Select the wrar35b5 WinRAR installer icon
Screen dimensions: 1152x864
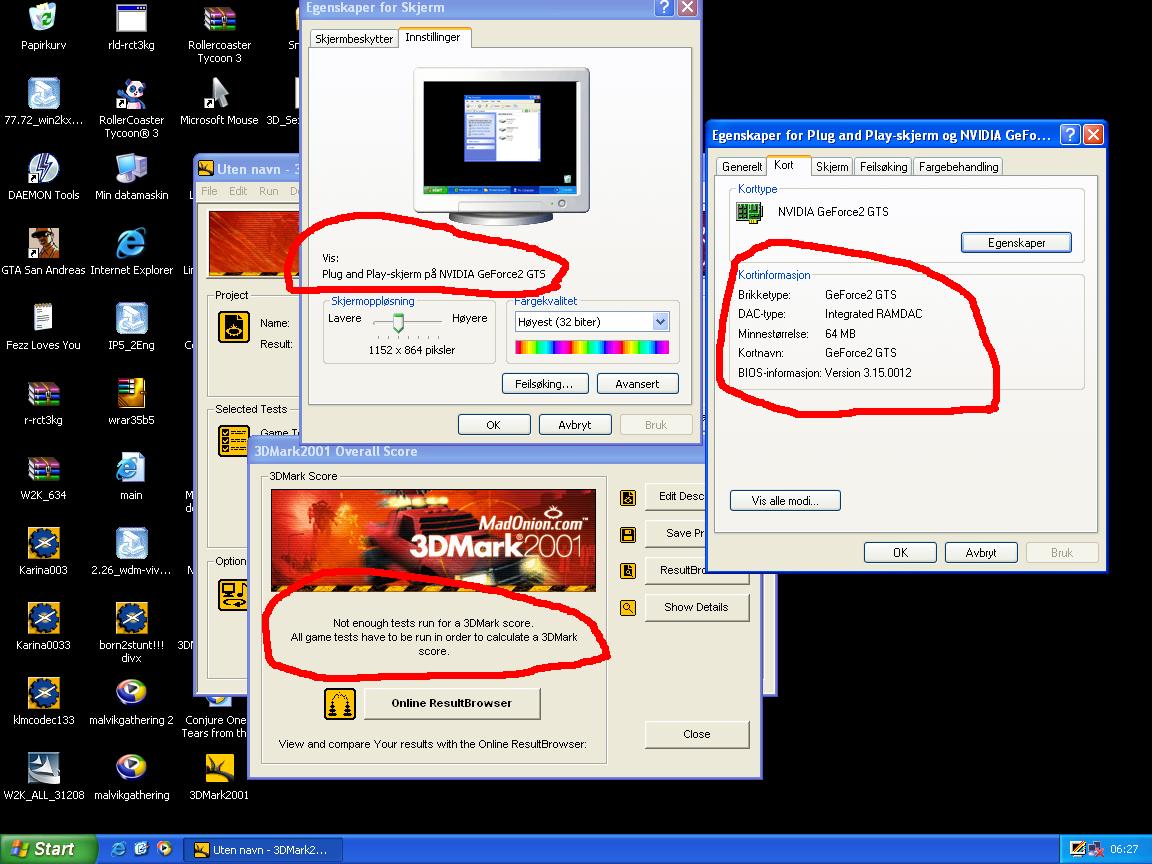click(x=132, y=393)
